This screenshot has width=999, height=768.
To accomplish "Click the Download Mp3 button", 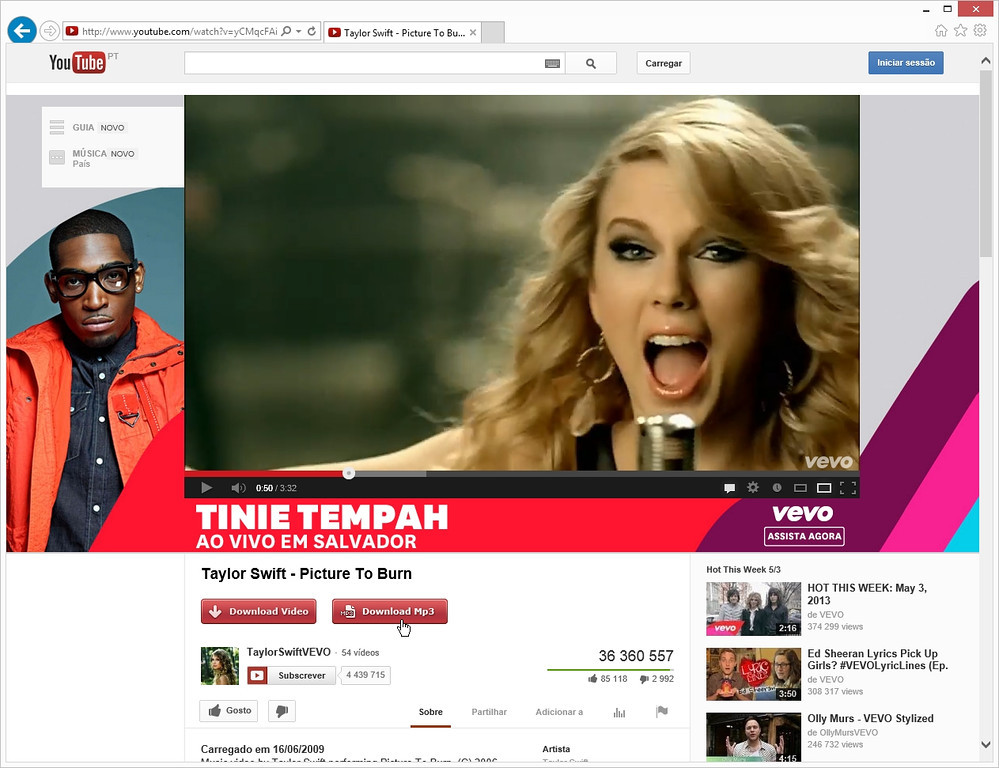I will click(389, 611).
